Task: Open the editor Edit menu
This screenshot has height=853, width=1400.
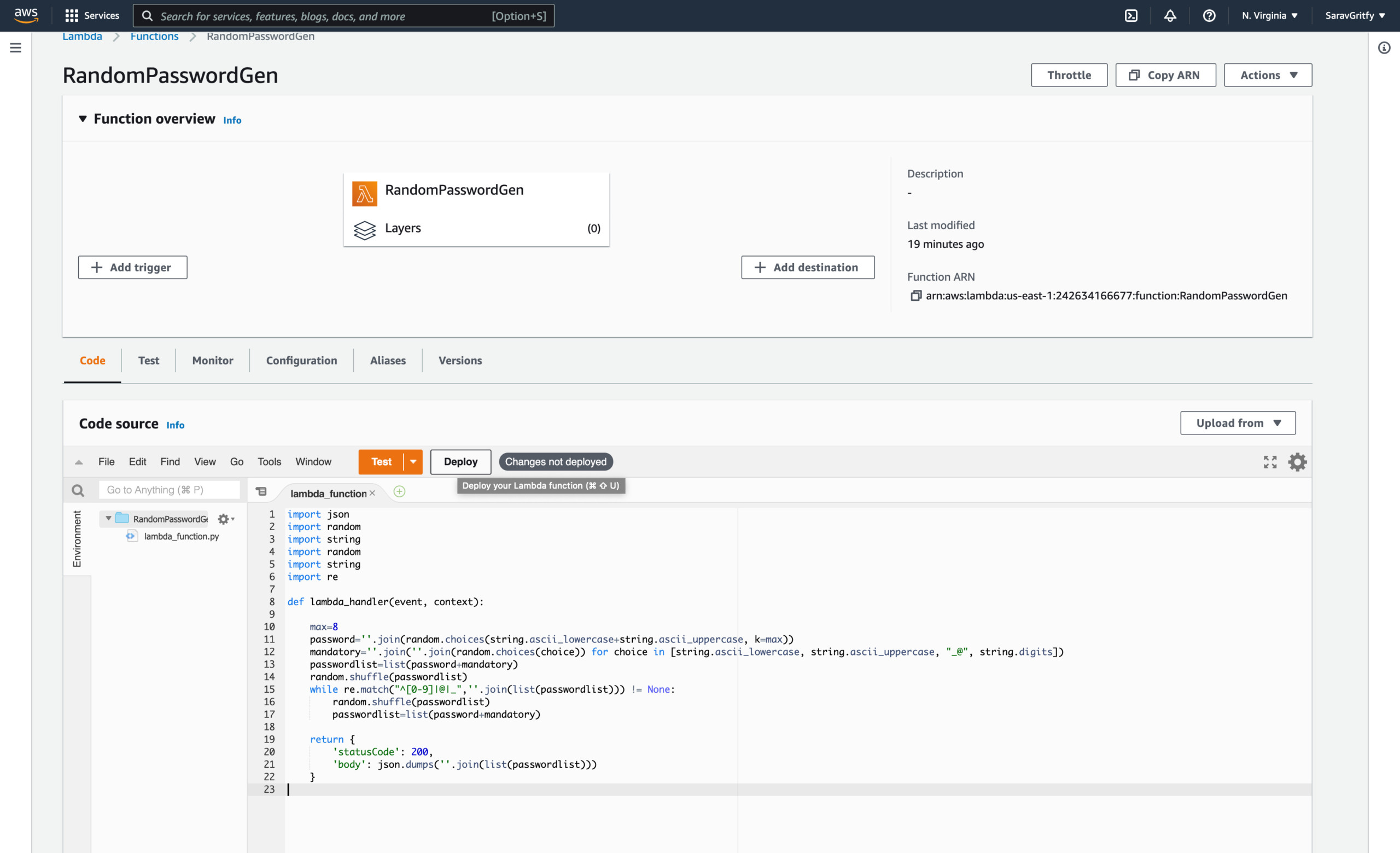Action: pos(137,461)
